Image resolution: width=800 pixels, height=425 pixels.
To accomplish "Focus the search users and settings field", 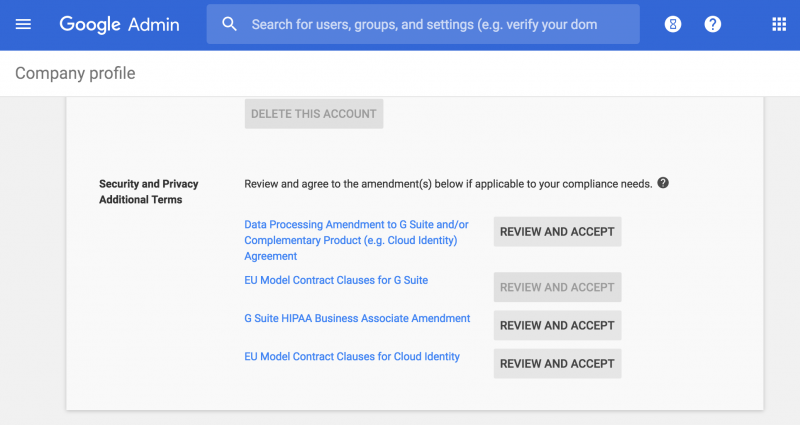I will 423,24.
